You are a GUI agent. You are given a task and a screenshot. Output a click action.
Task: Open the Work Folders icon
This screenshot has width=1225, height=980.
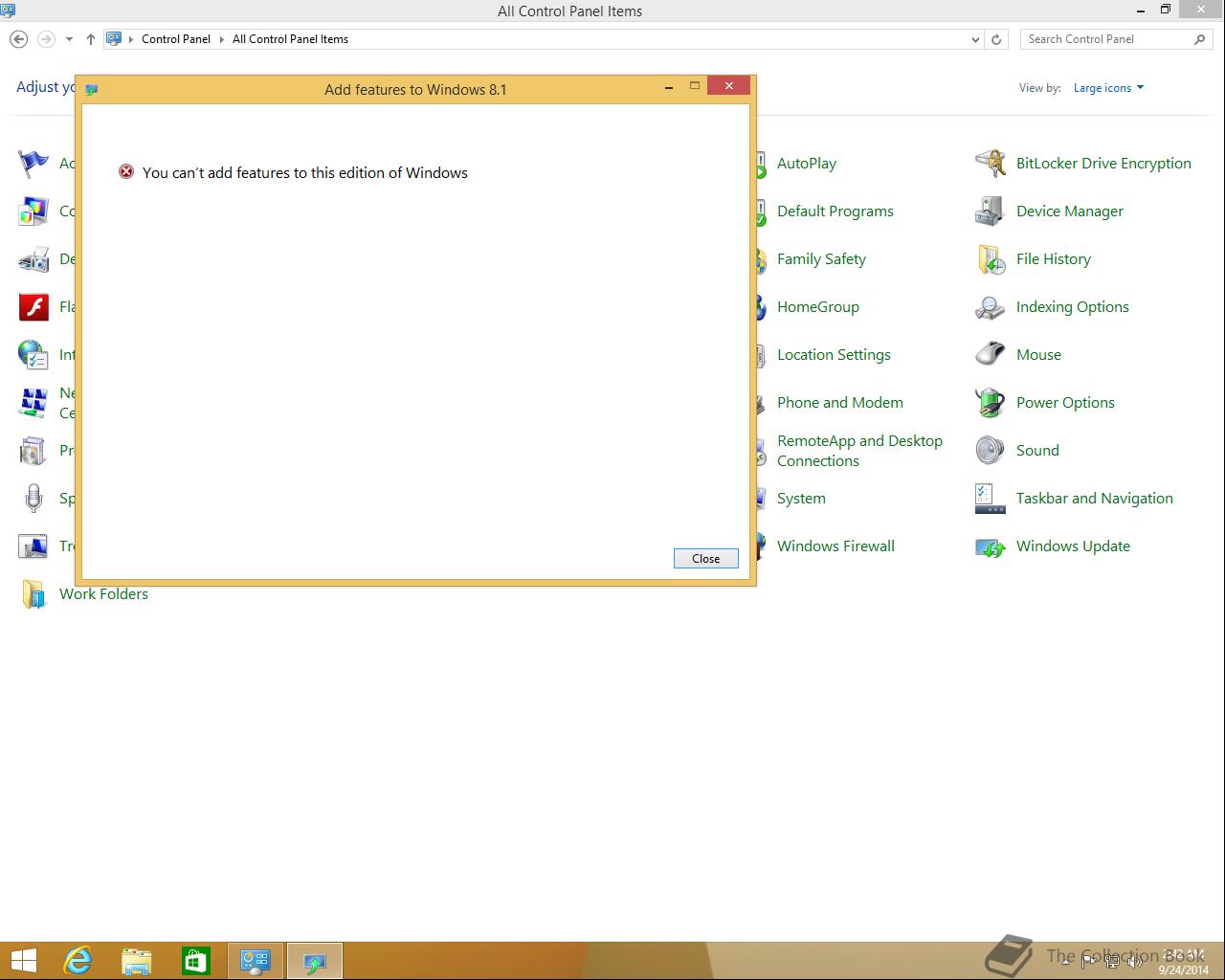tap(33, 594)
